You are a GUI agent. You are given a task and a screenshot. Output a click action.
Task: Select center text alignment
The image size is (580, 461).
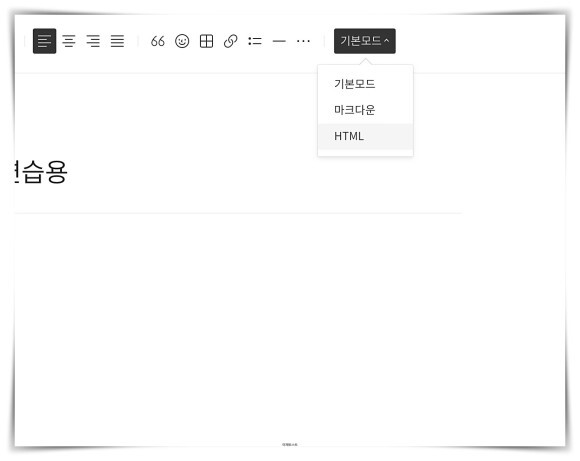click(x=69, y=41)
